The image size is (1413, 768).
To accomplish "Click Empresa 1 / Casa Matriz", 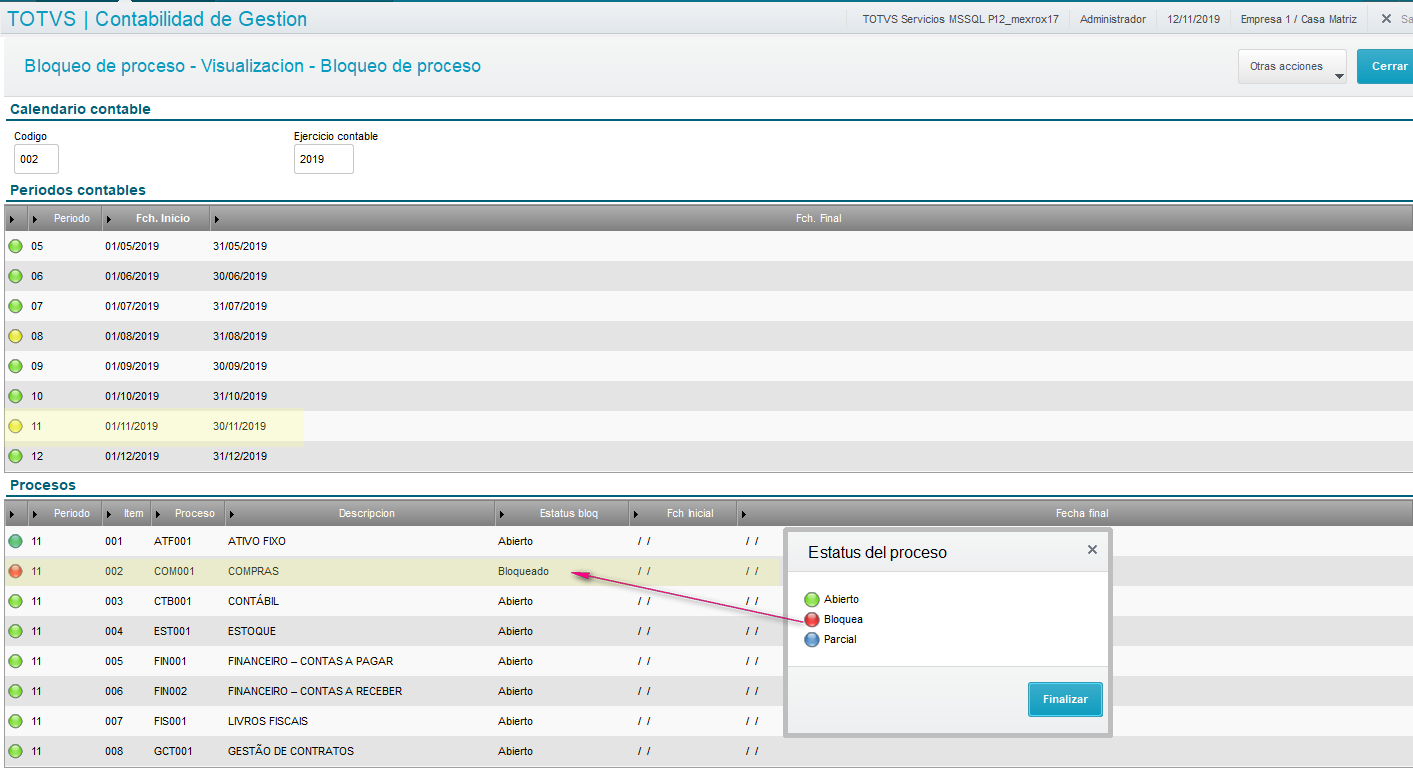I will [x=1297, y=19].
